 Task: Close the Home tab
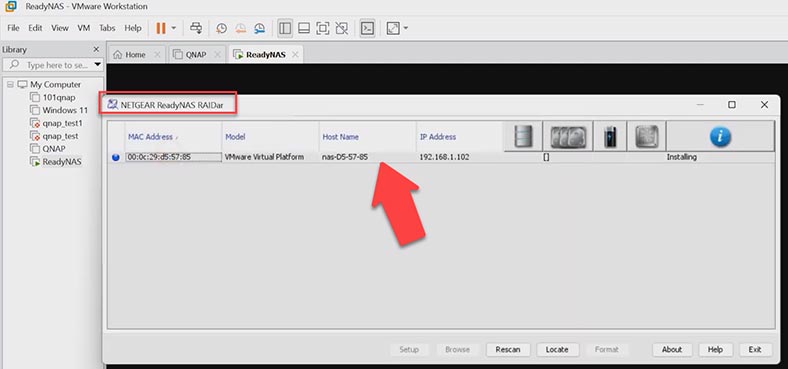click(157, 55)
